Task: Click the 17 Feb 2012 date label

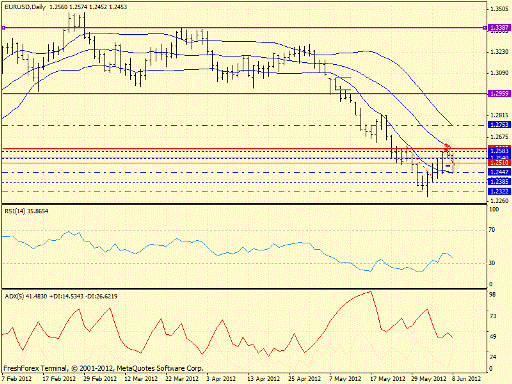Action: 59,379
